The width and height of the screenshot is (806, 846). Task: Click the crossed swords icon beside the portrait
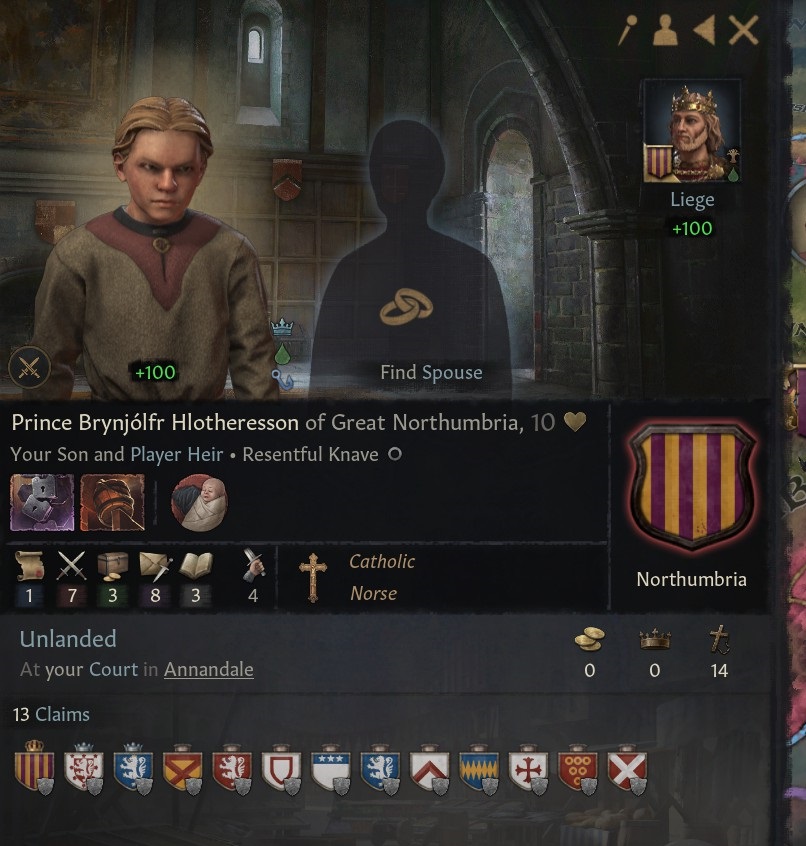(29, 368)
